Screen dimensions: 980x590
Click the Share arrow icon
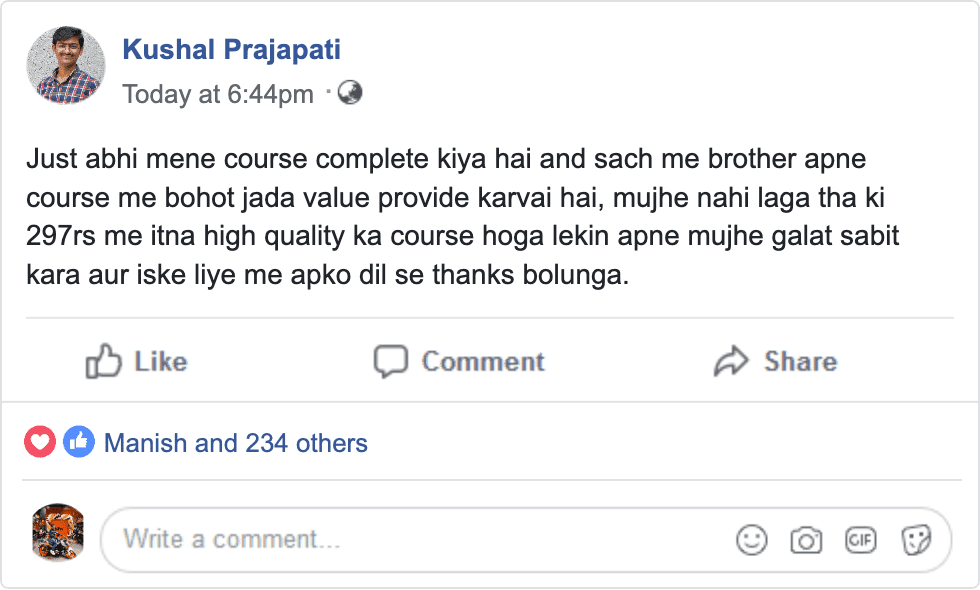(731, 361)
